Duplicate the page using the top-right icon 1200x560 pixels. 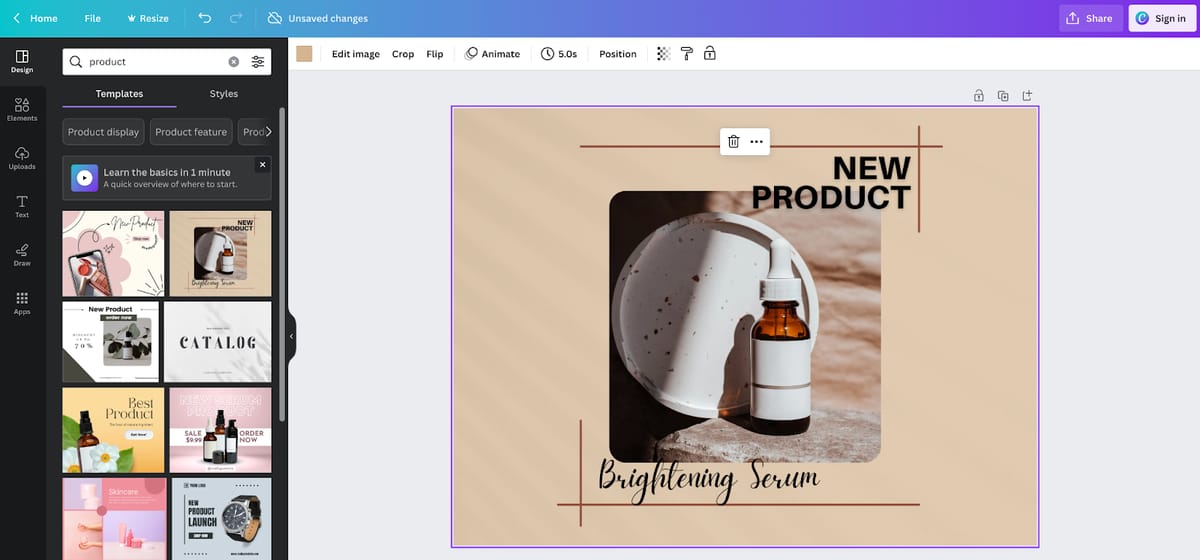1003,96
